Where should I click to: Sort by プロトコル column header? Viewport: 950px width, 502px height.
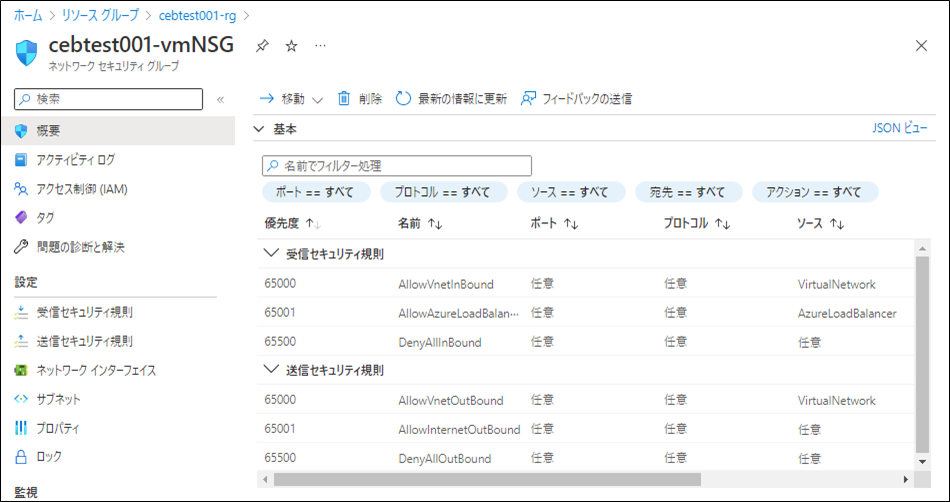pyautogui.click(x=697, y=223)
